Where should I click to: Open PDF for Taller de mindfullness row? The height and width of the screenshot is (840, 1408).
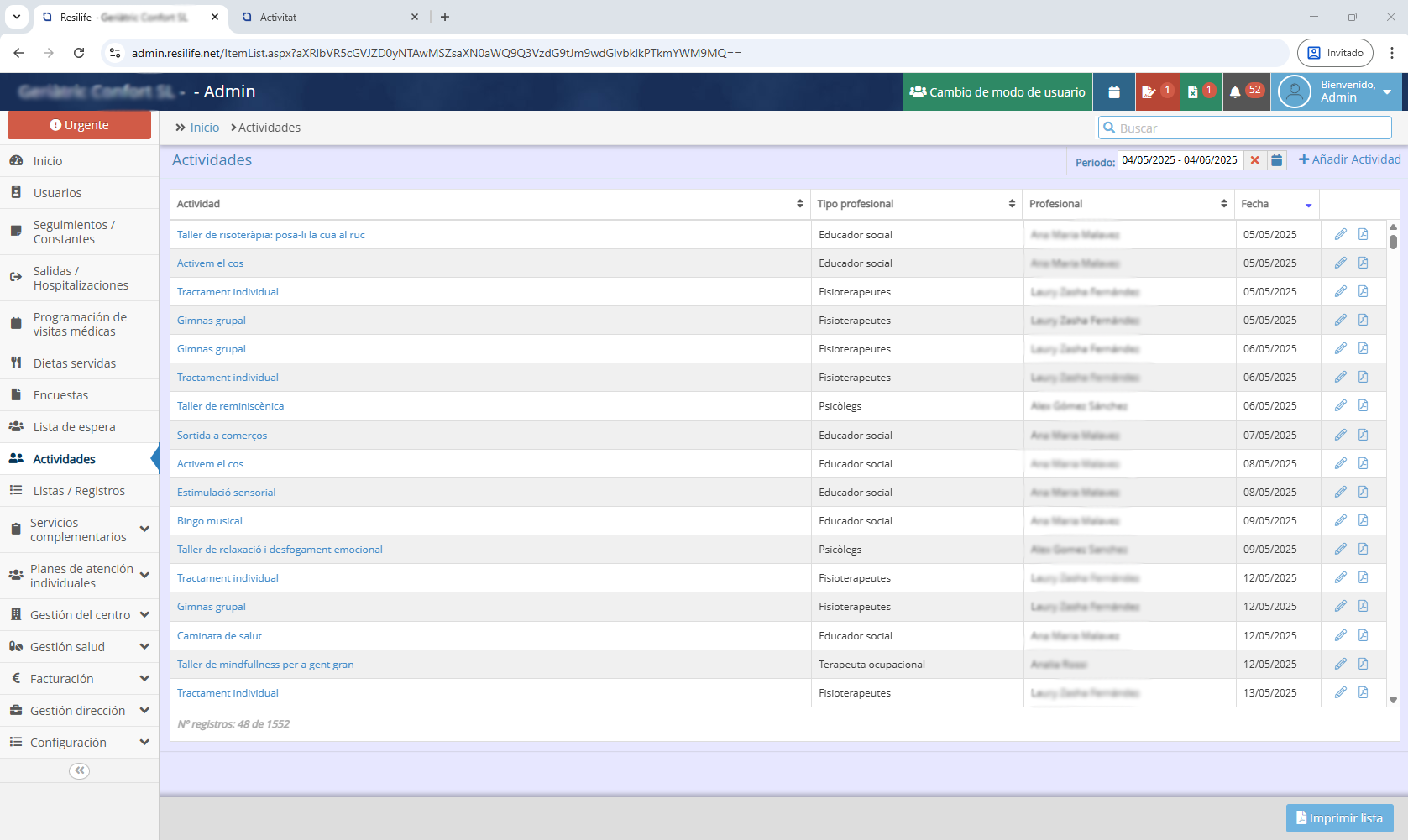(x=1363, y=665)
